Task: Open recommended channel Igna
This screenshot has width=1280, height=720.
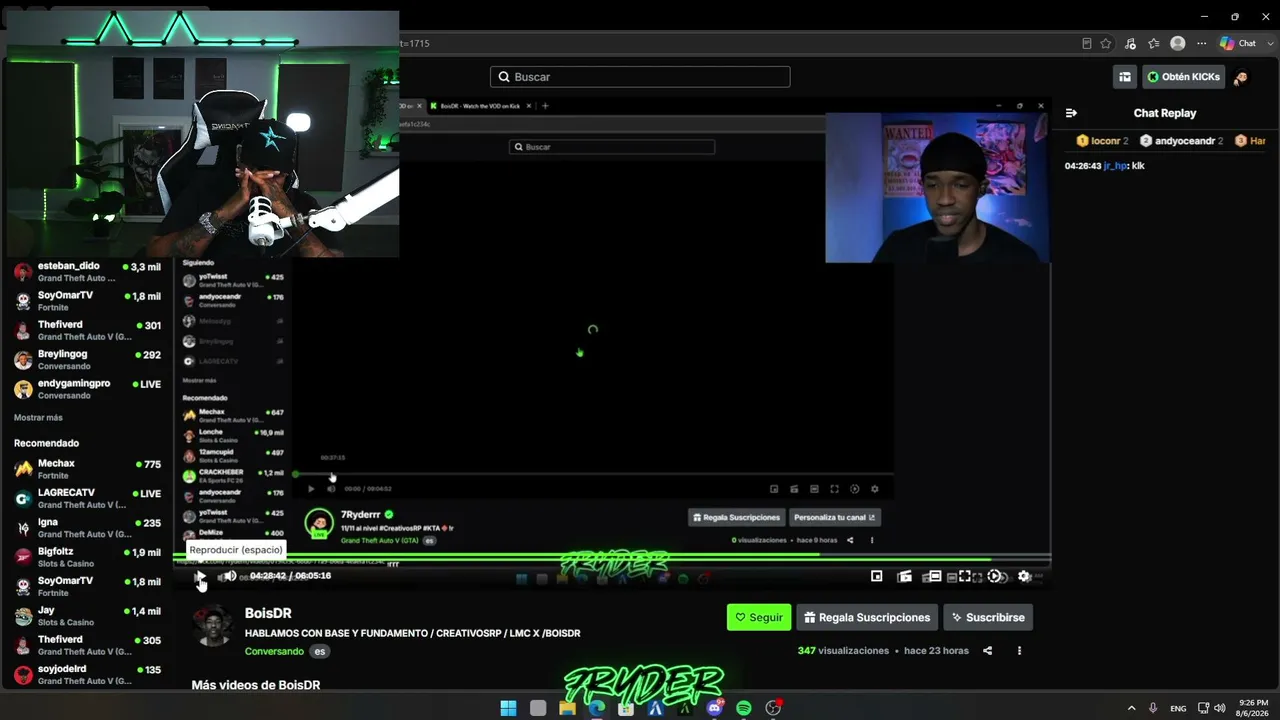Action: pyautogui.click(x=88, y=527)
